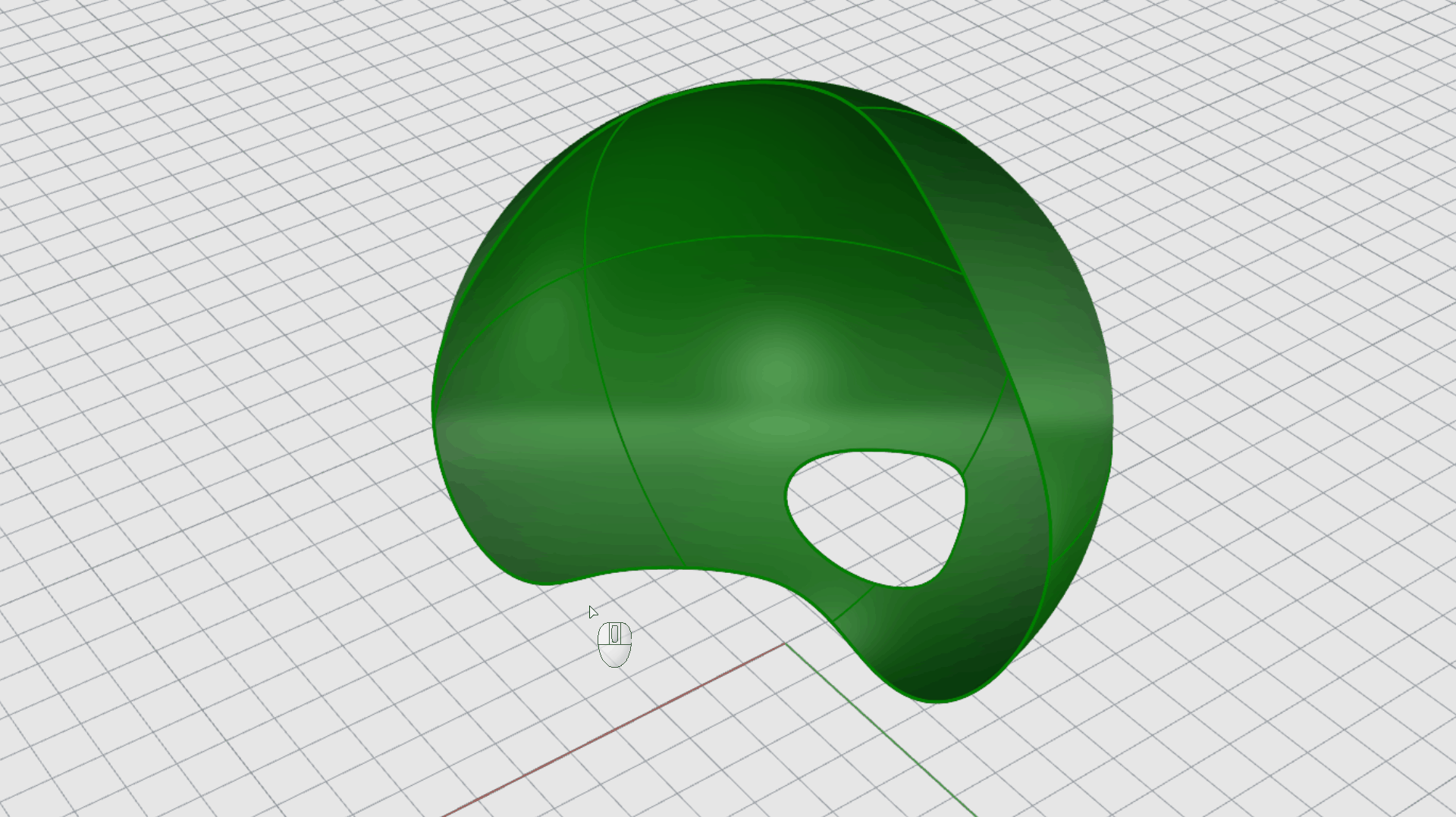
Task: Select the green Y-axis line on the grid
Action: pos(880,729)
